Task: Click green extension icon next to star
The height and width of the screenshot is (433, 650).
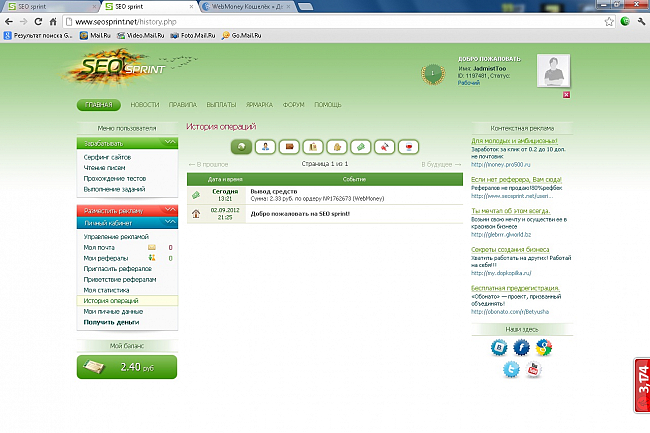Action: [625, 22]
